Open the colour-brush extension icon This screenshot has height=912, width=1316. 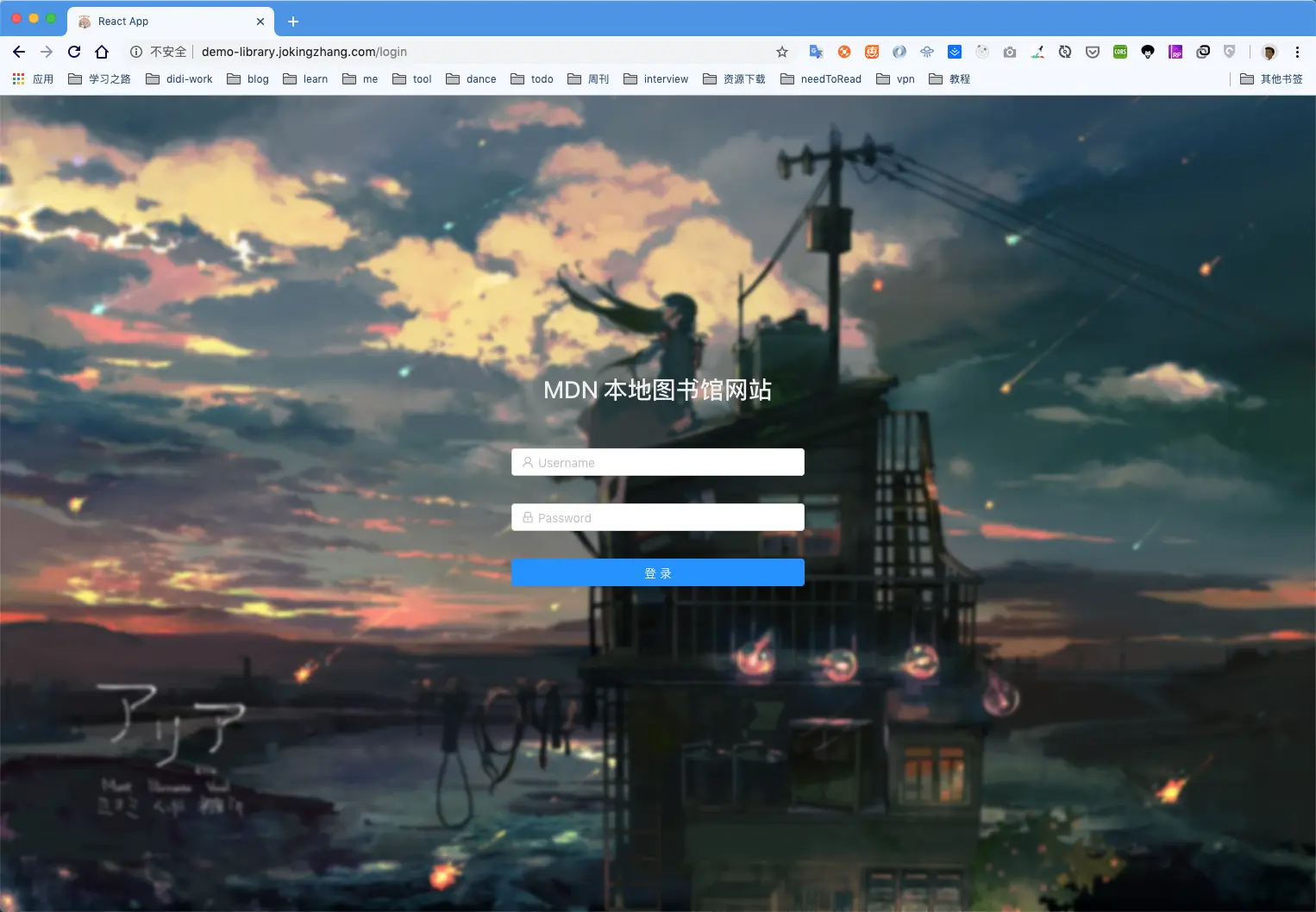pos(1037,52)
